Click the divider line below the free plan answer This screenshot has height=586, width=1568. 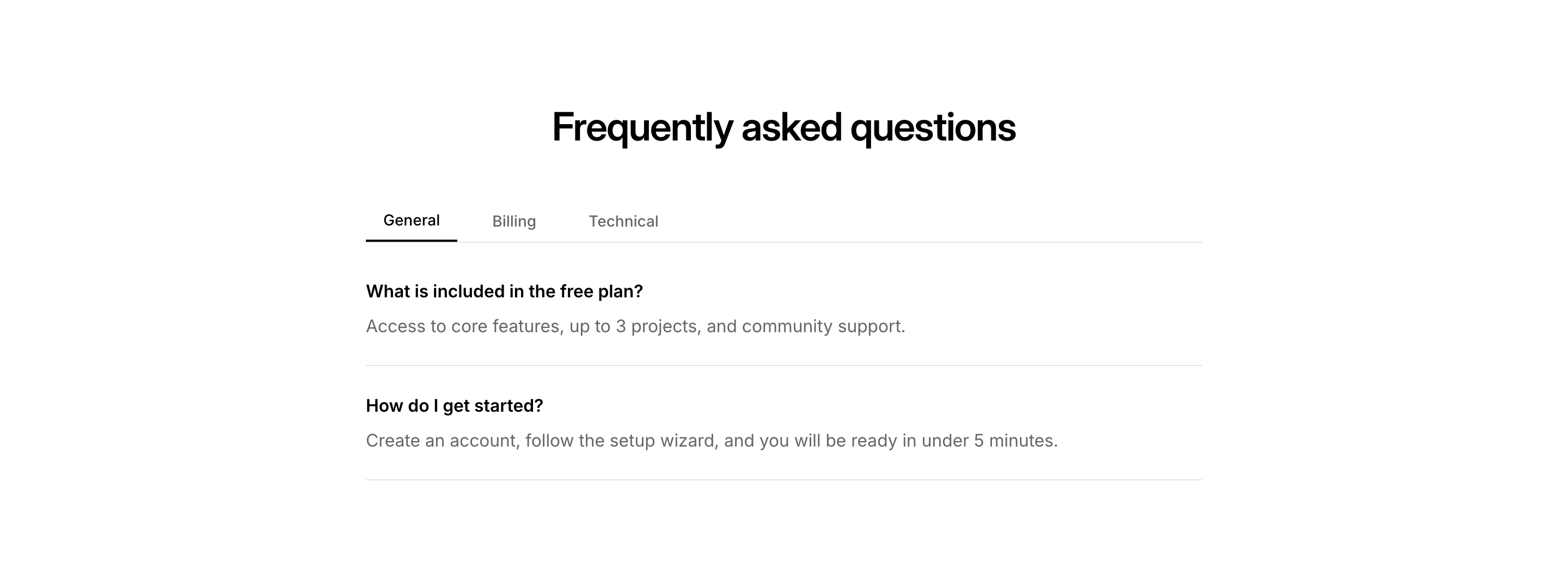783,365
